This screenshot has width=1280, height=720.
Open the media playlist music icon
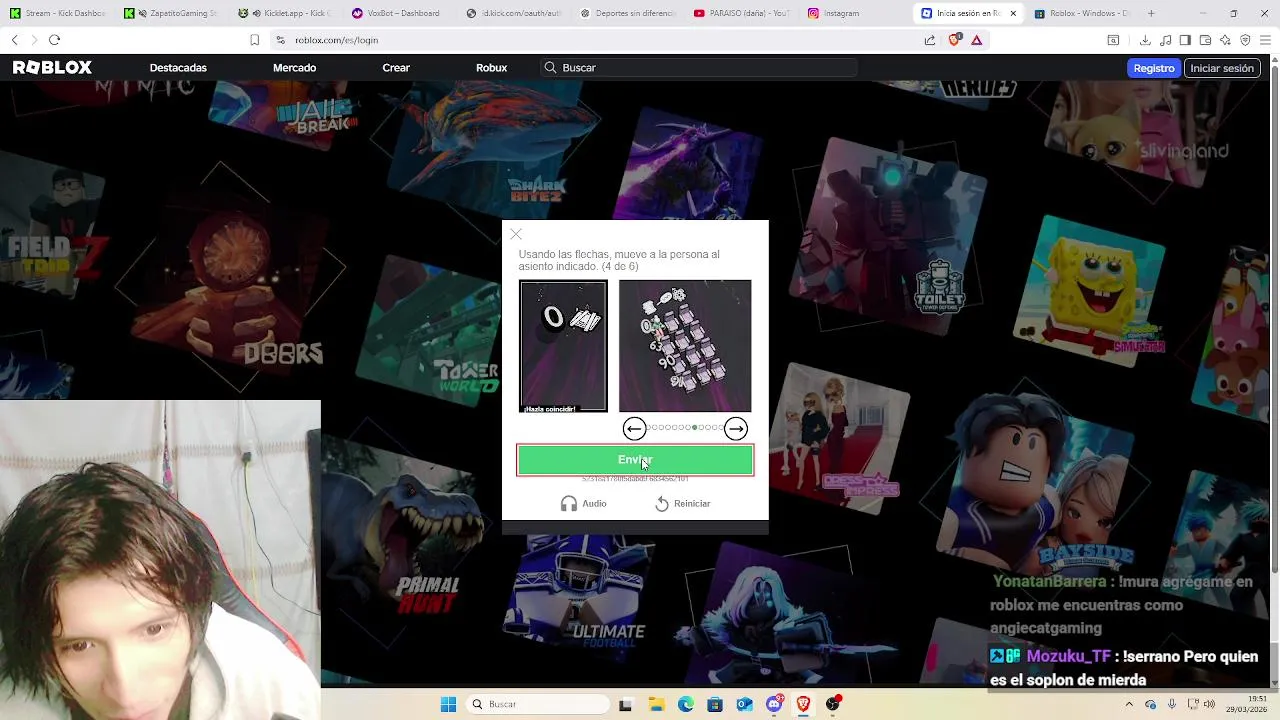click(x=1165, y=40)
